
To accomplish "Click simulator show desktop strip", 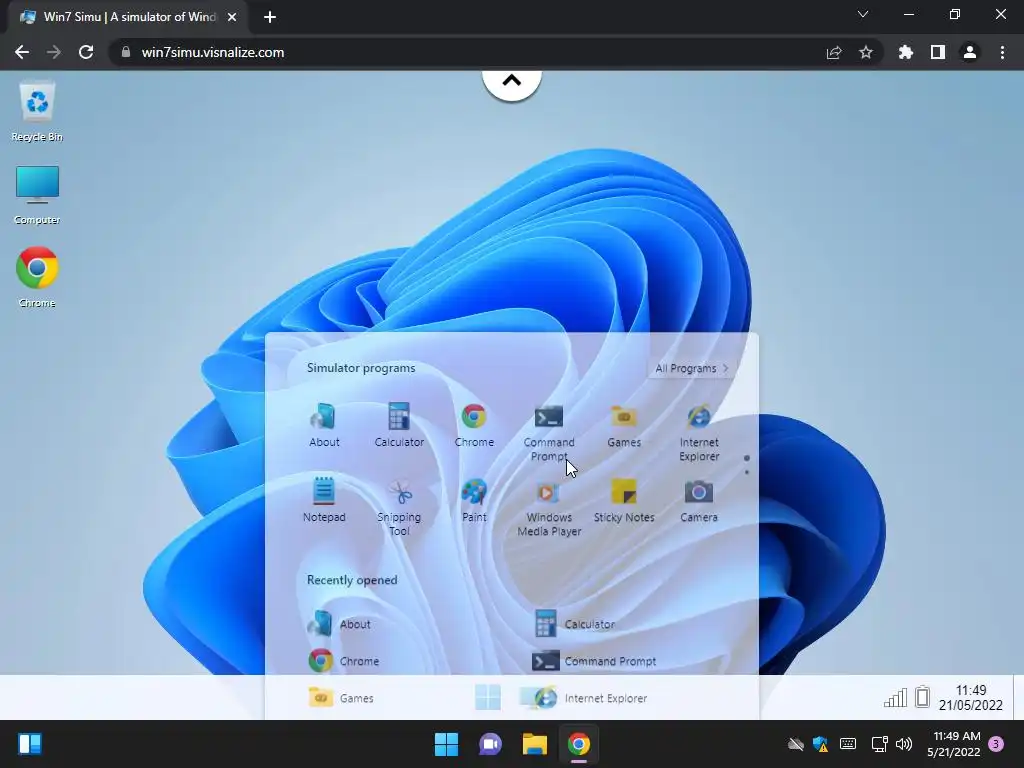I will click(x=1018, y=697).
